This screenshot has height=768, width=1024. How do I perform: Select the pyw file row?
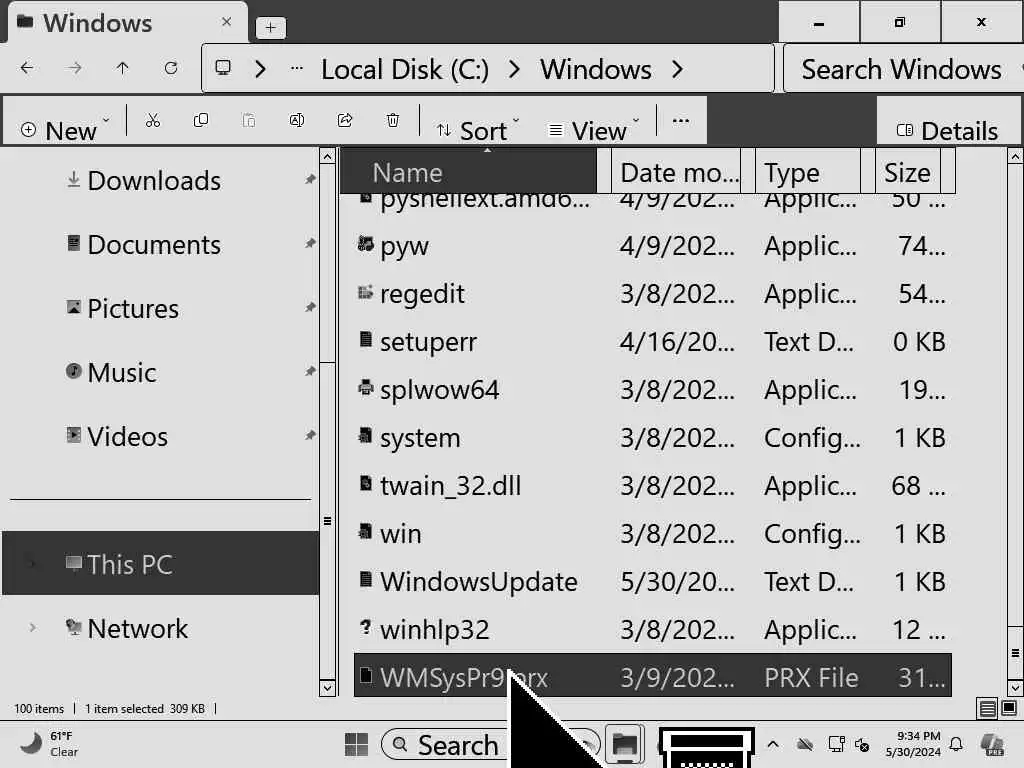[x=652, y=246]
